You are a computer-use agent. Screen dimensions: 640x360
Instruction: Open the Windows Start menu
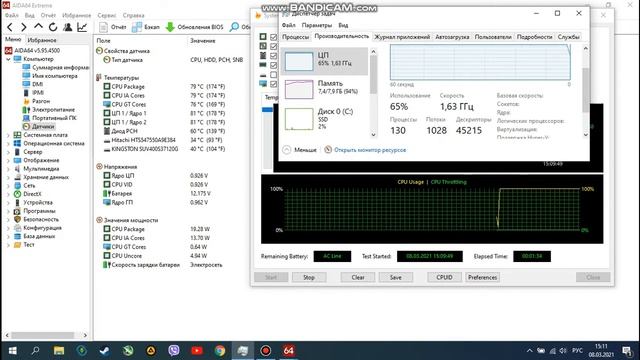coord(12,351)
